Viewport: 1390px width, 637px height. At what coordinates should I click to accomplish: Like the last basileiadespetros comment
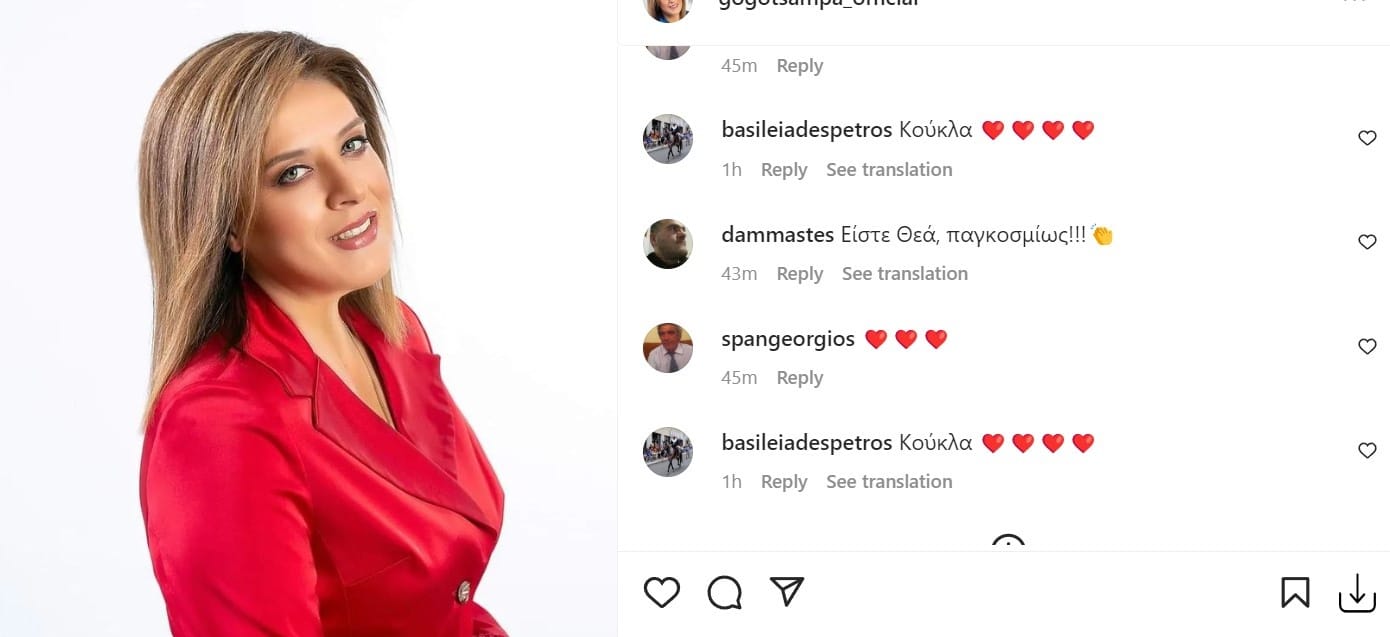pos(1367,450)
